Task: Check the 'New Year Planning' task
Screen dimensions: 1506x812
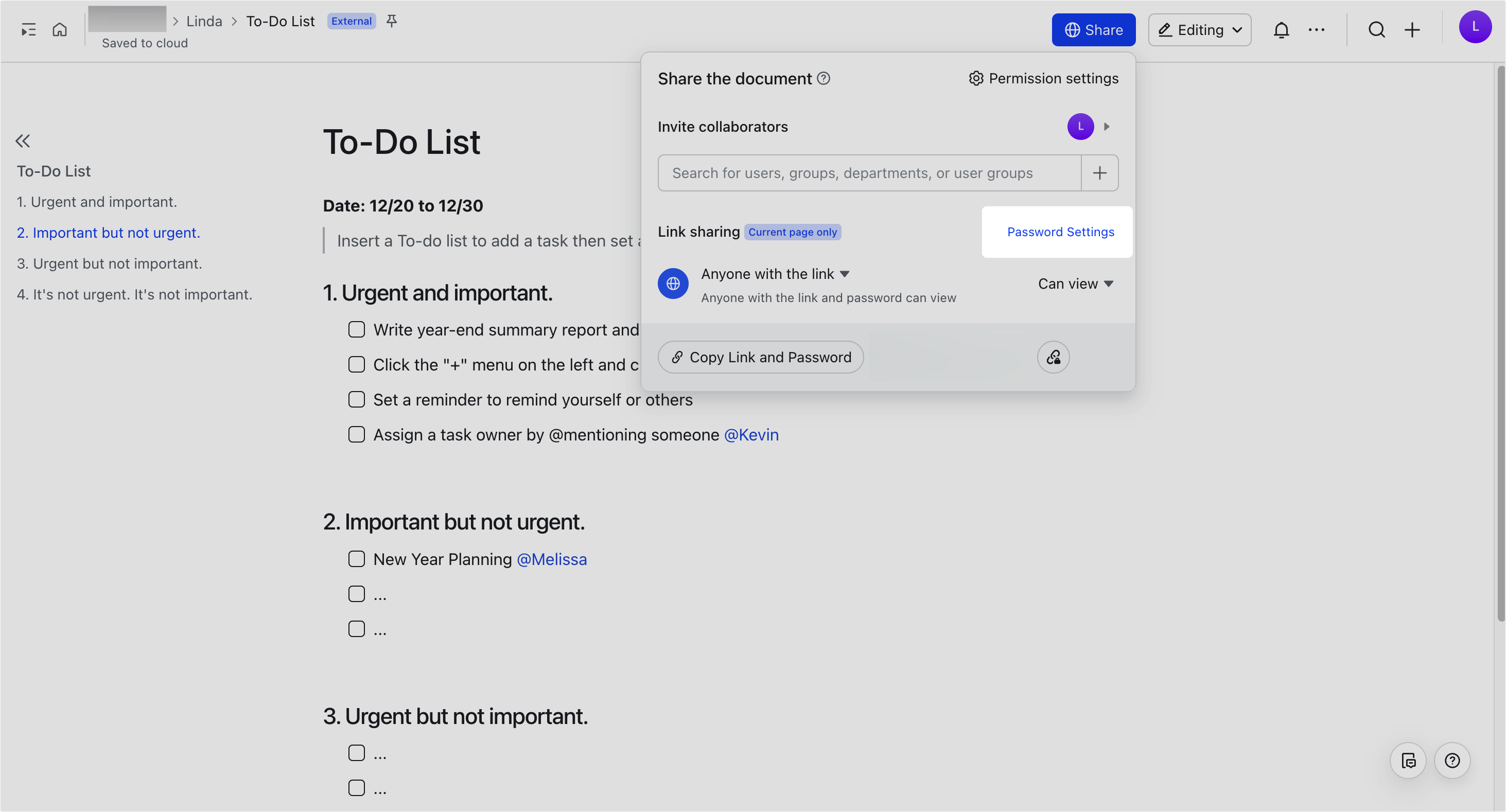Action: (x=357, y=559)
